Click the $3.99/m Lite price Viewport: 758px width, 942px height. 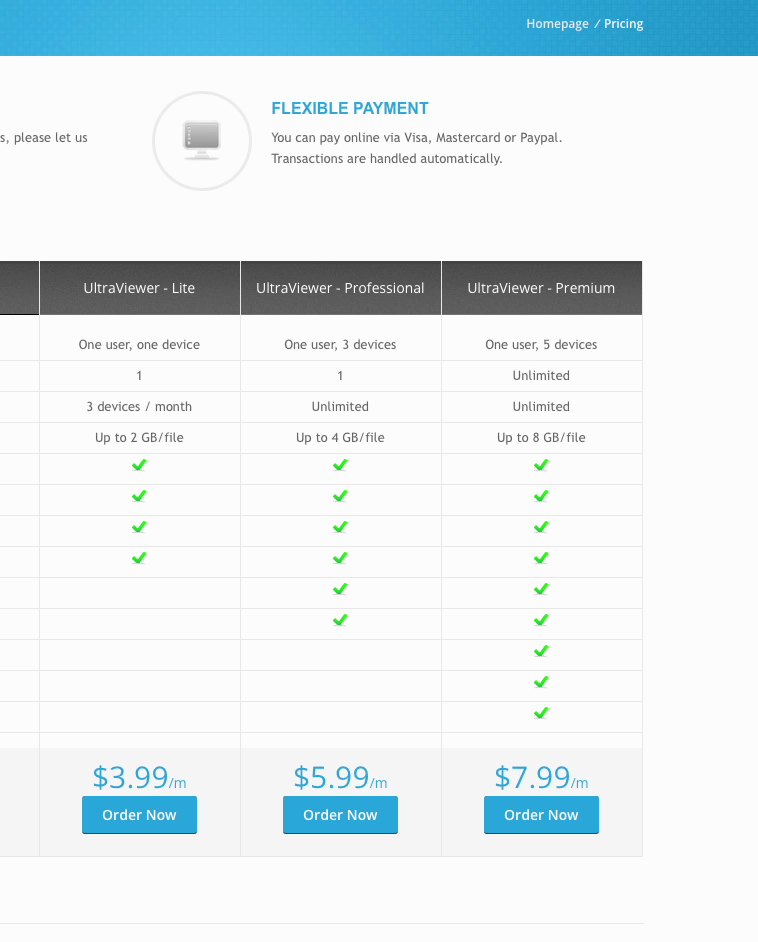[139, 777]
